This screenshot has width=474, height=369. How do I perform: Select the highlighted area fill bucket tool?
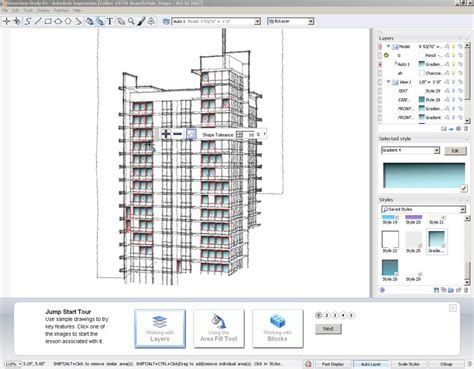click(99, 21)
